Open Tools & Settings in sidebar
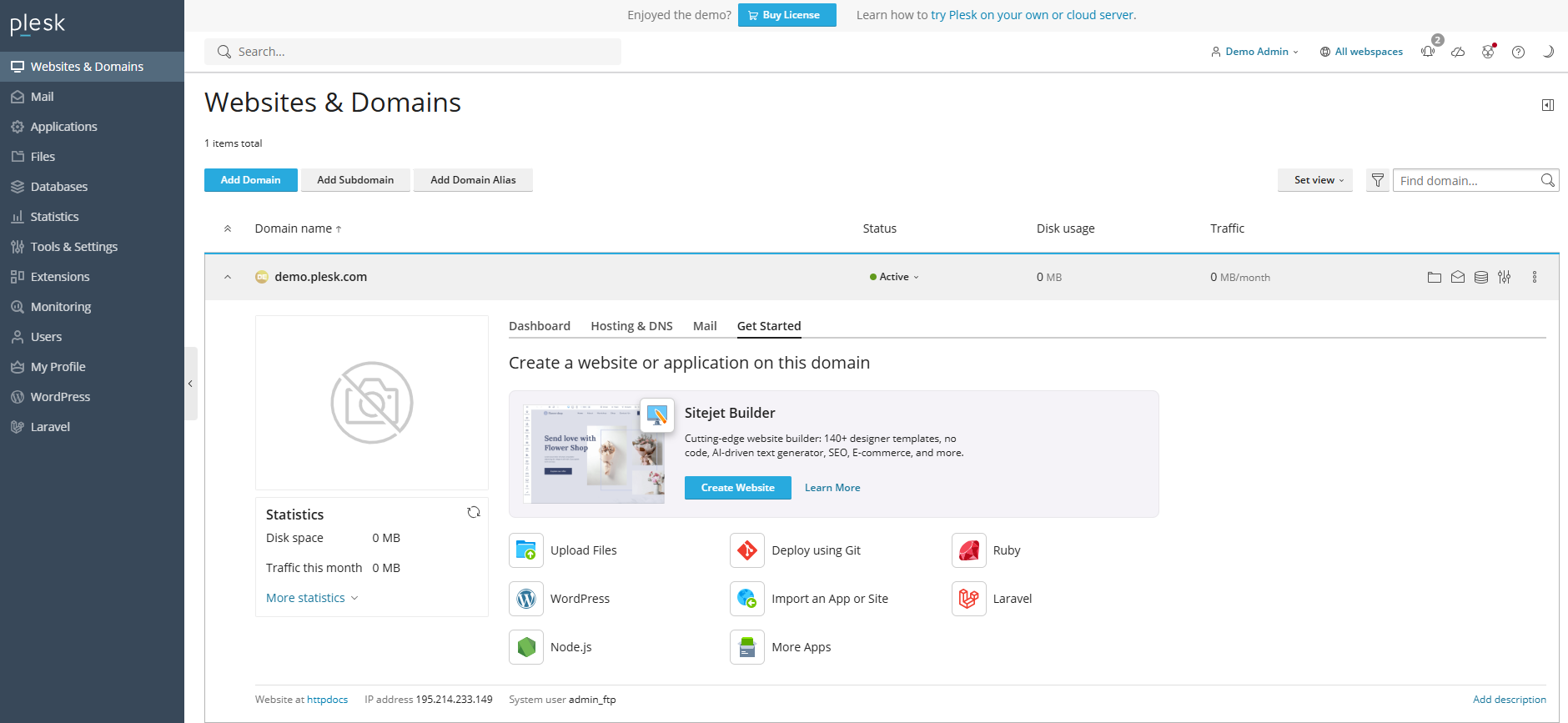The width and height of the screenshot is (1568, 723). (92, 247)
